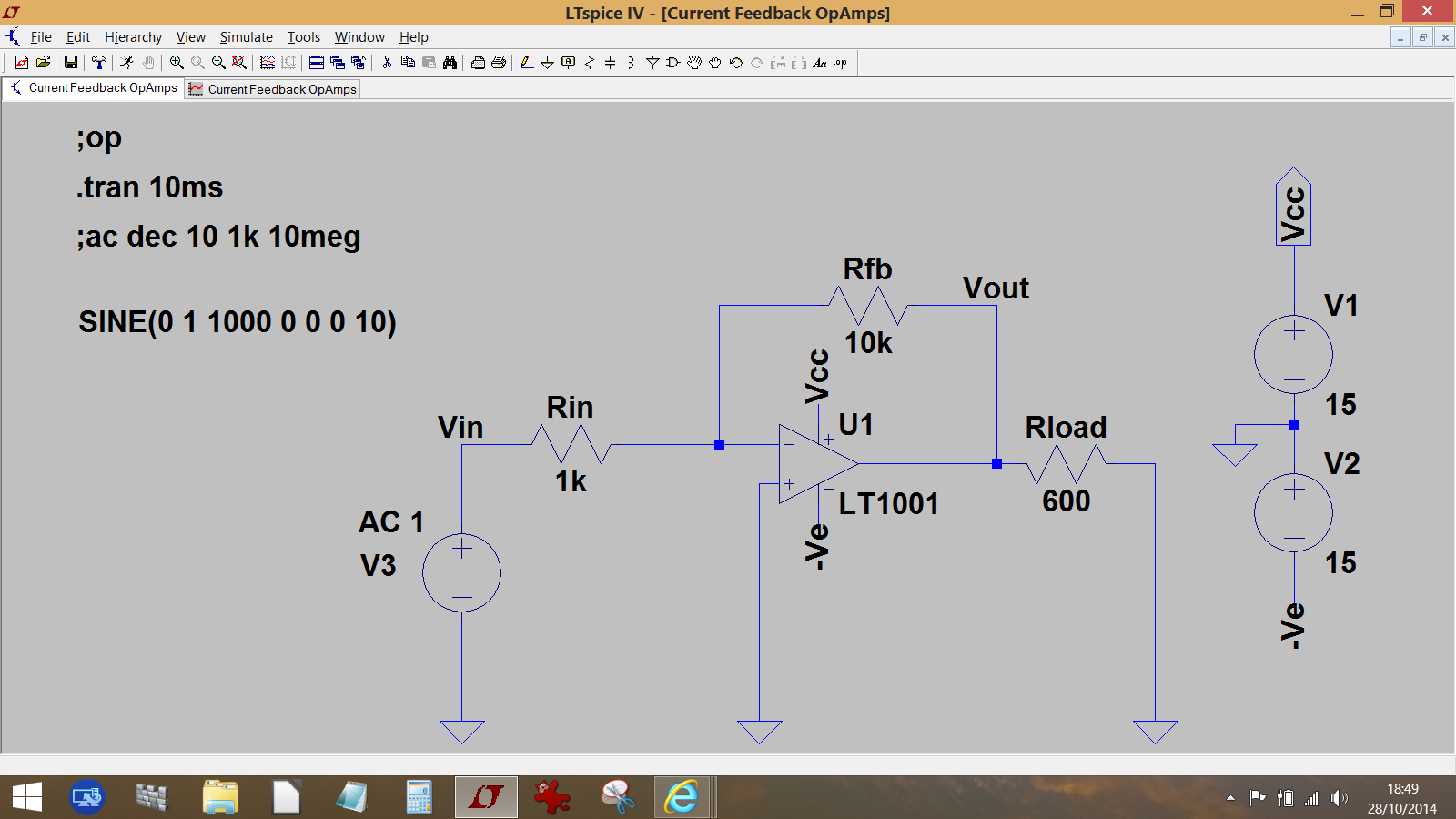Open the Calculator from the taskbar
Viewport: 1456px width, 819px height.
[420, 798]
